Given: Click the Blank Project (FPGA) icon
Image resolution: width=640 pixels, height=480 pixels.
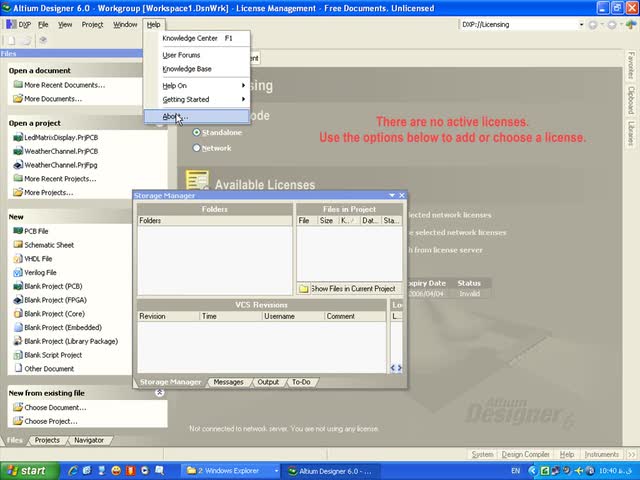Looking at the screenshot, I should (x=18, y=300).
